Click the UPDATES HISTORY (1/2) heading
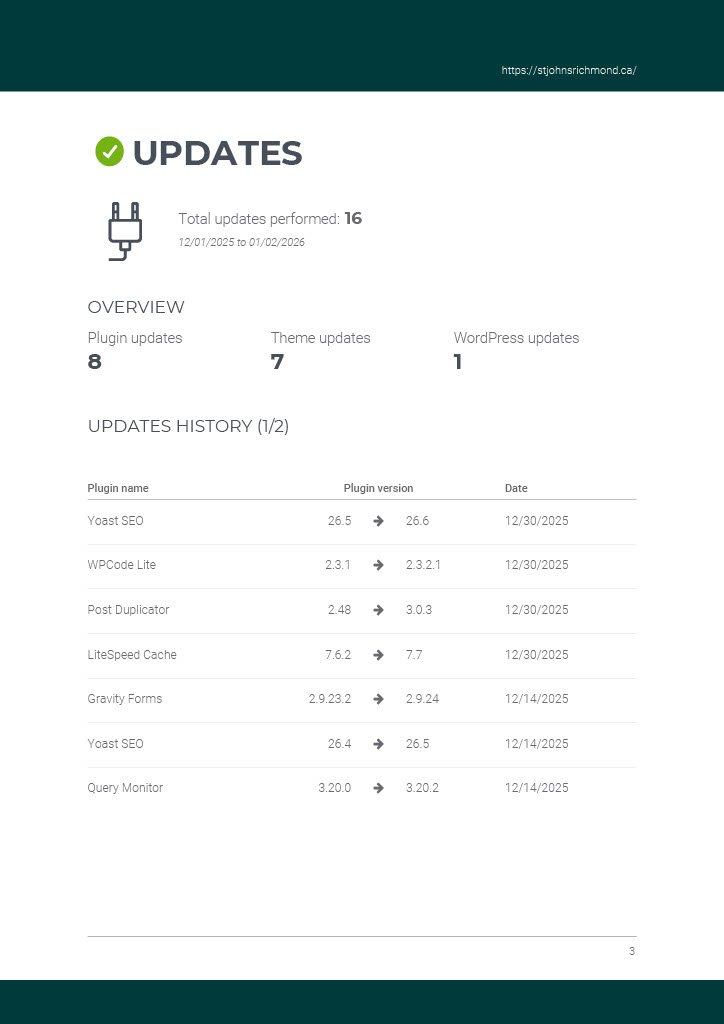 pos(188,426)
